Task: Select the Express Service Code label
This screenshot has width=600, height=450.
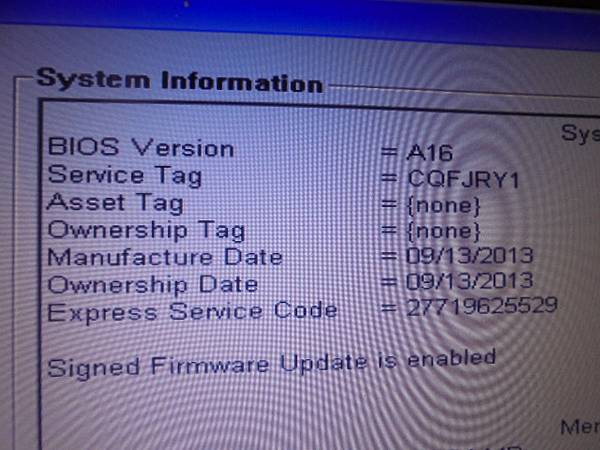Action: (192, 312)
